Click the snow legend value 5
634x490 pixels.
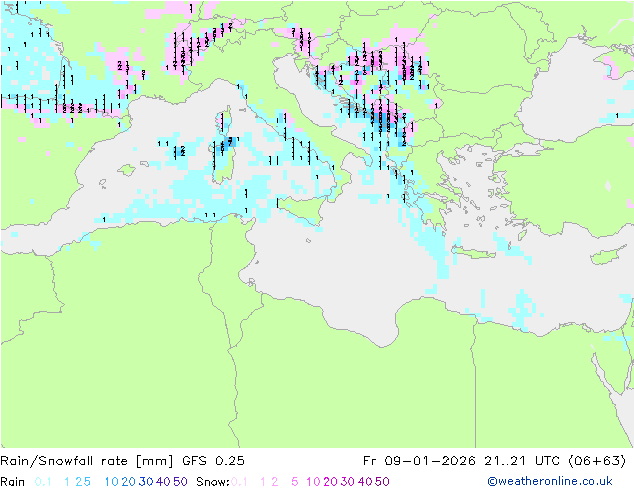[295, 482]
